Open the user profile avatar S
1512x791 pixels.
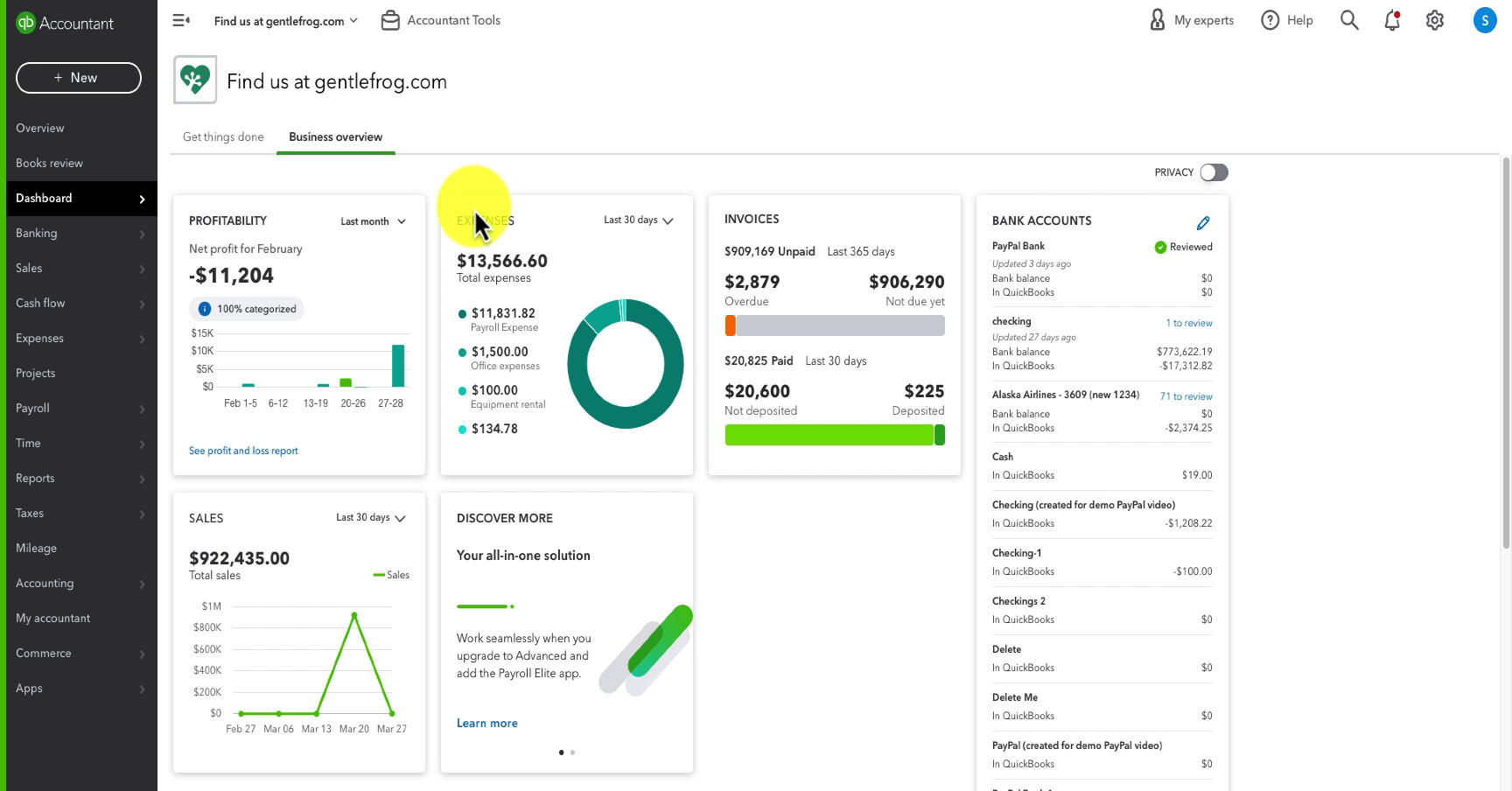coord(1485,20)
